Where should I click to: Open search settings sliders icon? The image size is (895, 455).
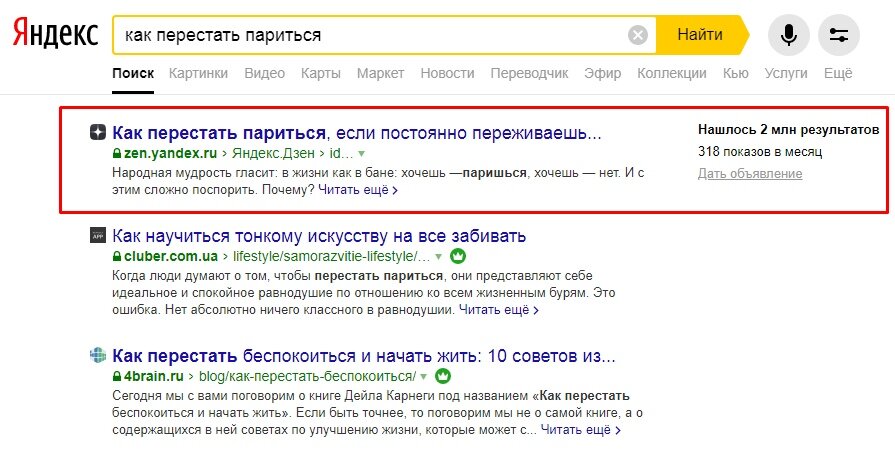838,35
